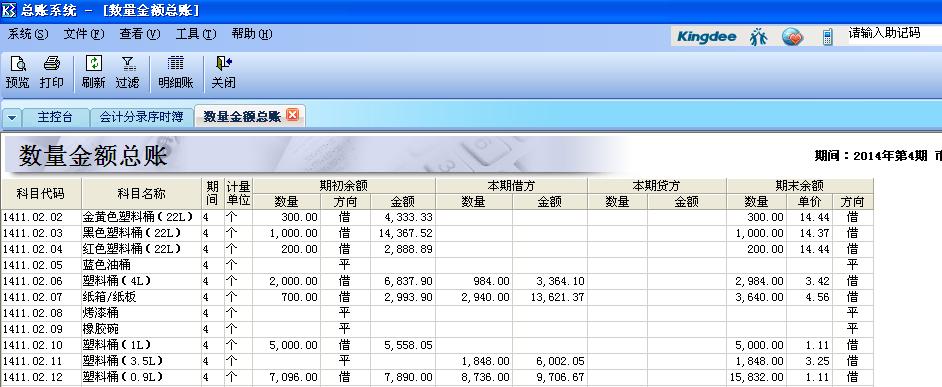Click the people community icon beside Kingdee
The image size is (942, 387).
pos(759,37)
